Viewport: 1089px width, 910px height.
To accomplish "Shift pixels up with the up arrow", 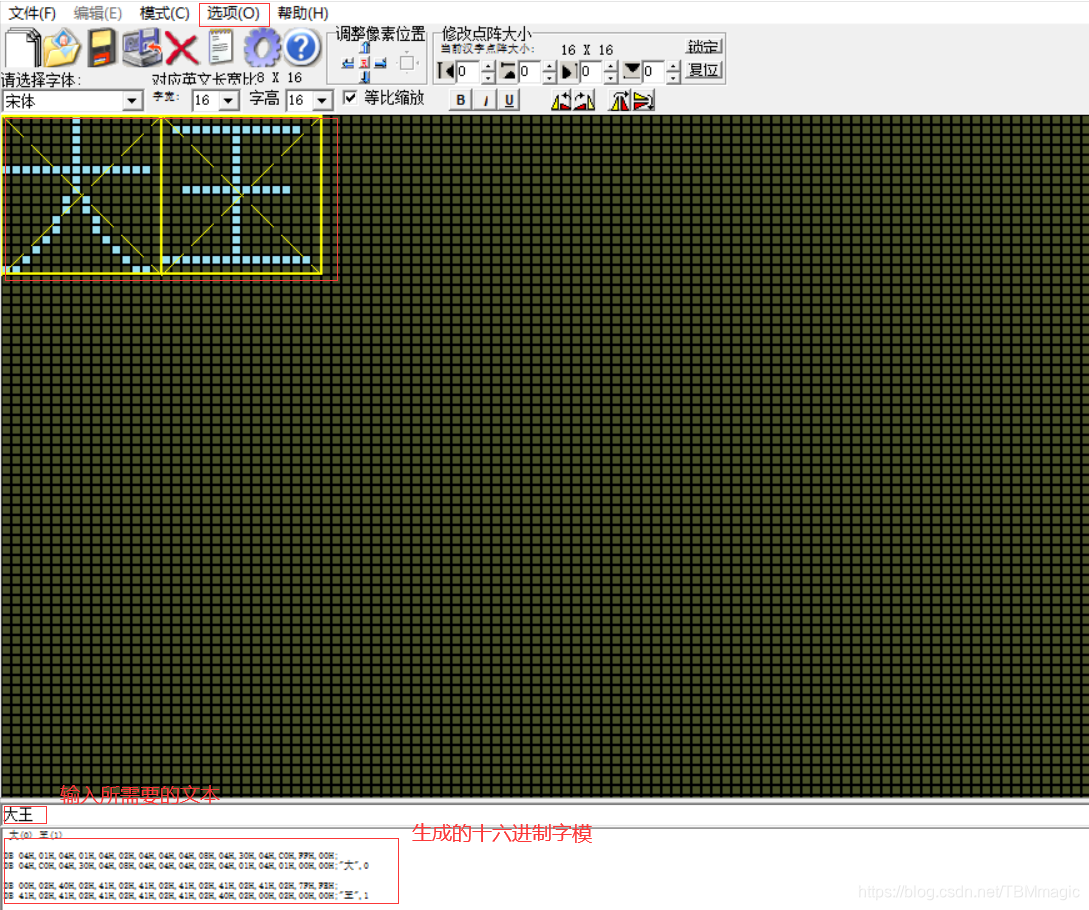I will click(x=365, y=47).
